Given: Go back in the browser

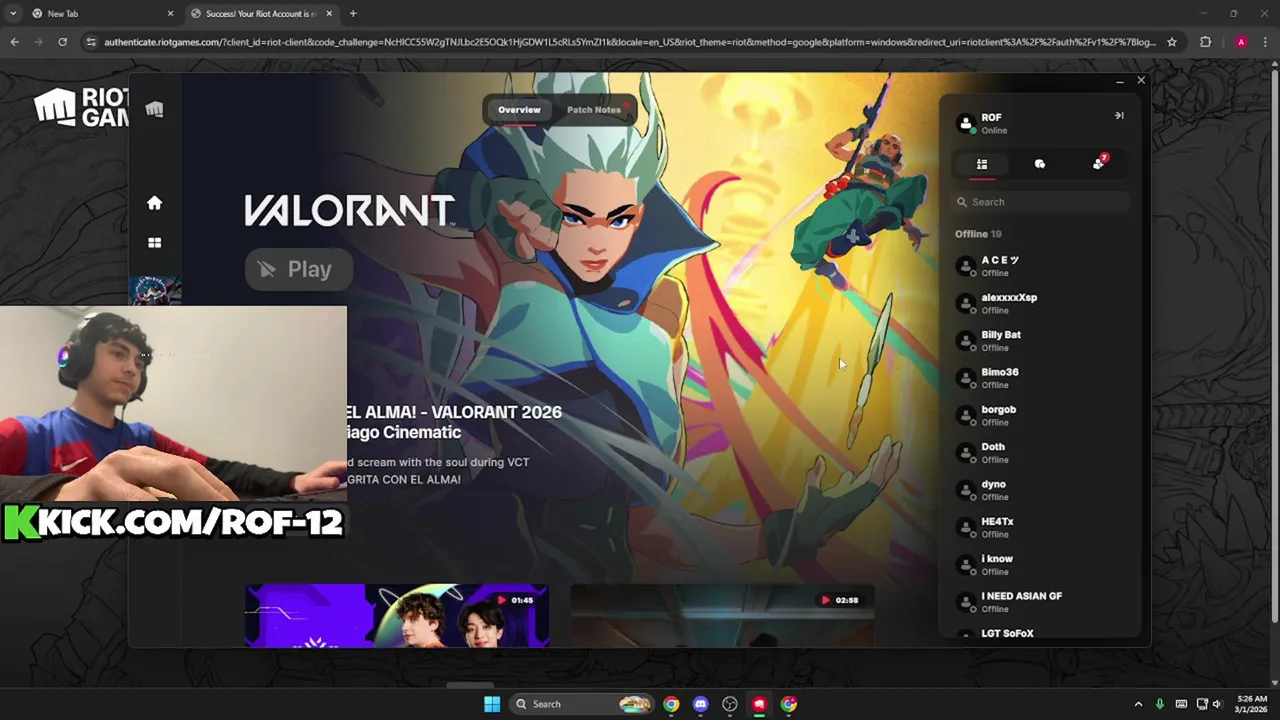Looking at the screenshot, I should pyautogui.click(x=14, y=42).
